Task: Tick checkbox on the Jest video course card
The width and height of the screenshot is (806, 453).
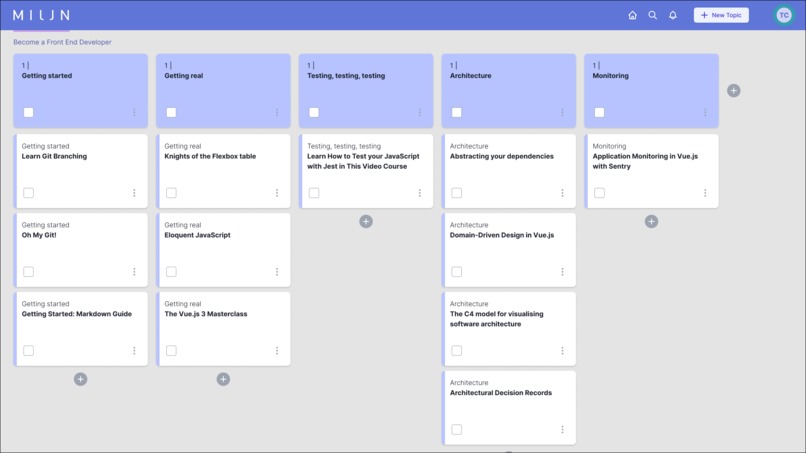Action: pyautogui.click(x=314, y=193)
